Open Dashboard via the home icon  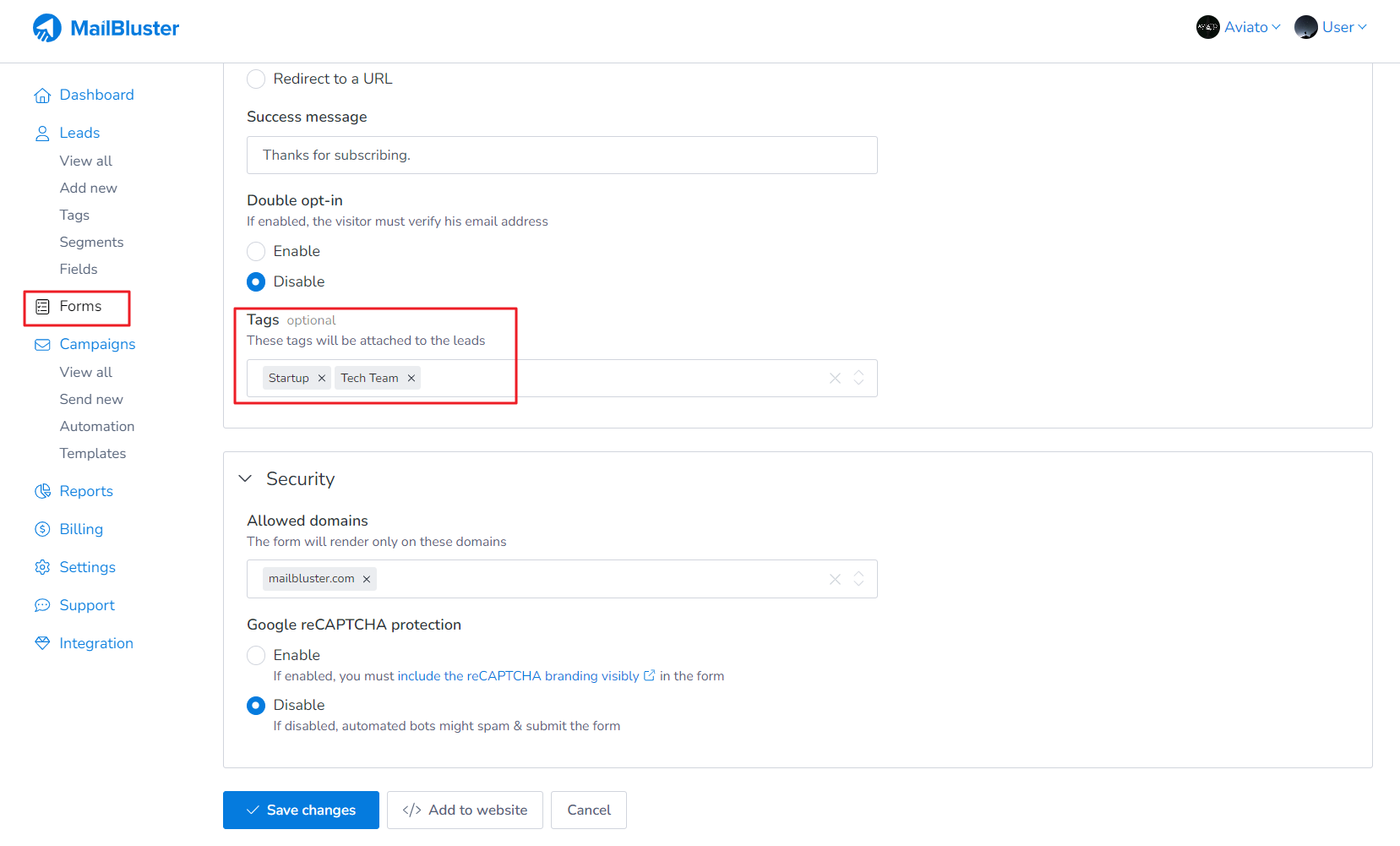(x=42, y=96)
